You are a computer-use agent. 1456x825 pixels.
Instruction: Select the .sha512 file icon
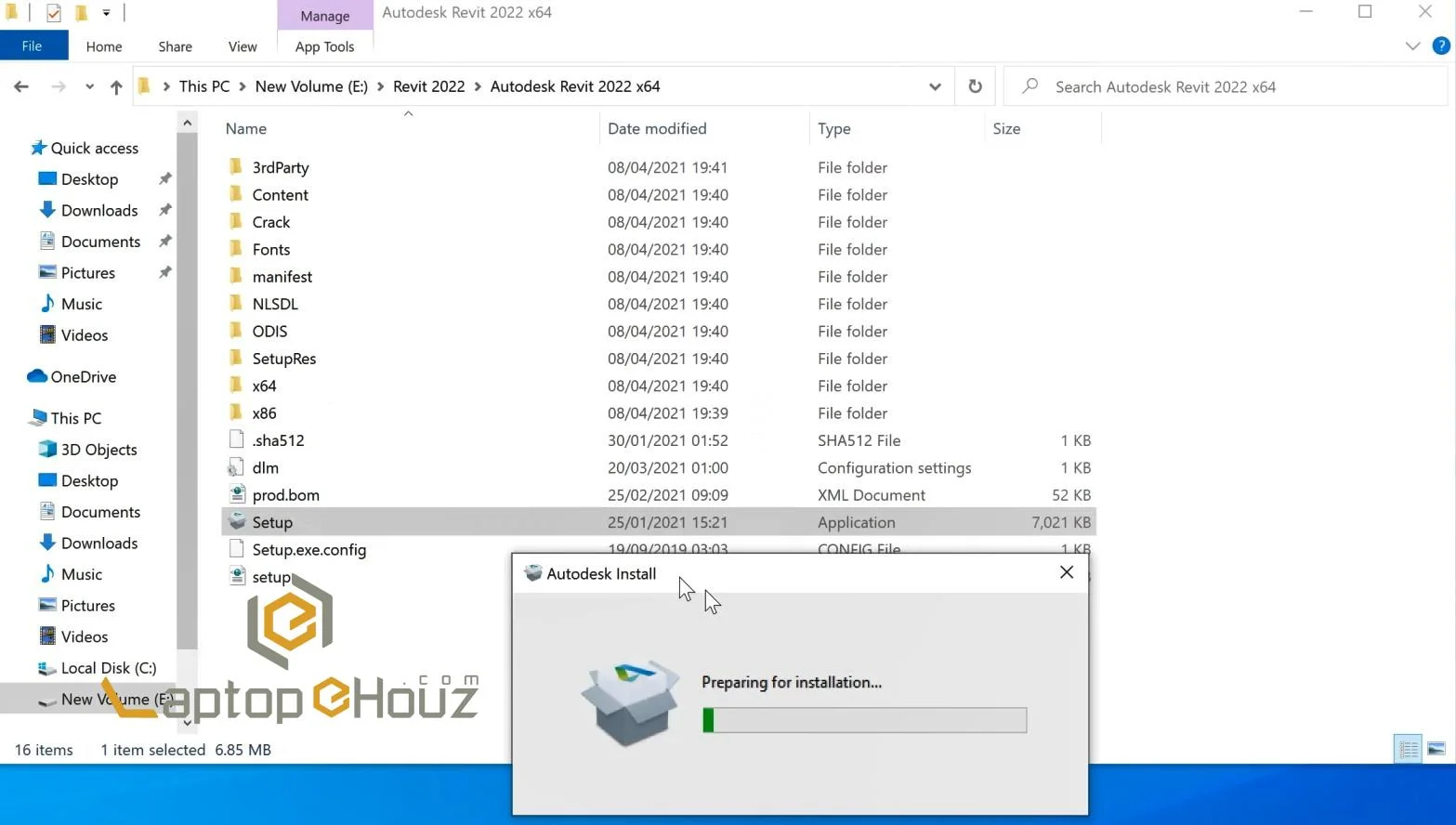point(236,440)
